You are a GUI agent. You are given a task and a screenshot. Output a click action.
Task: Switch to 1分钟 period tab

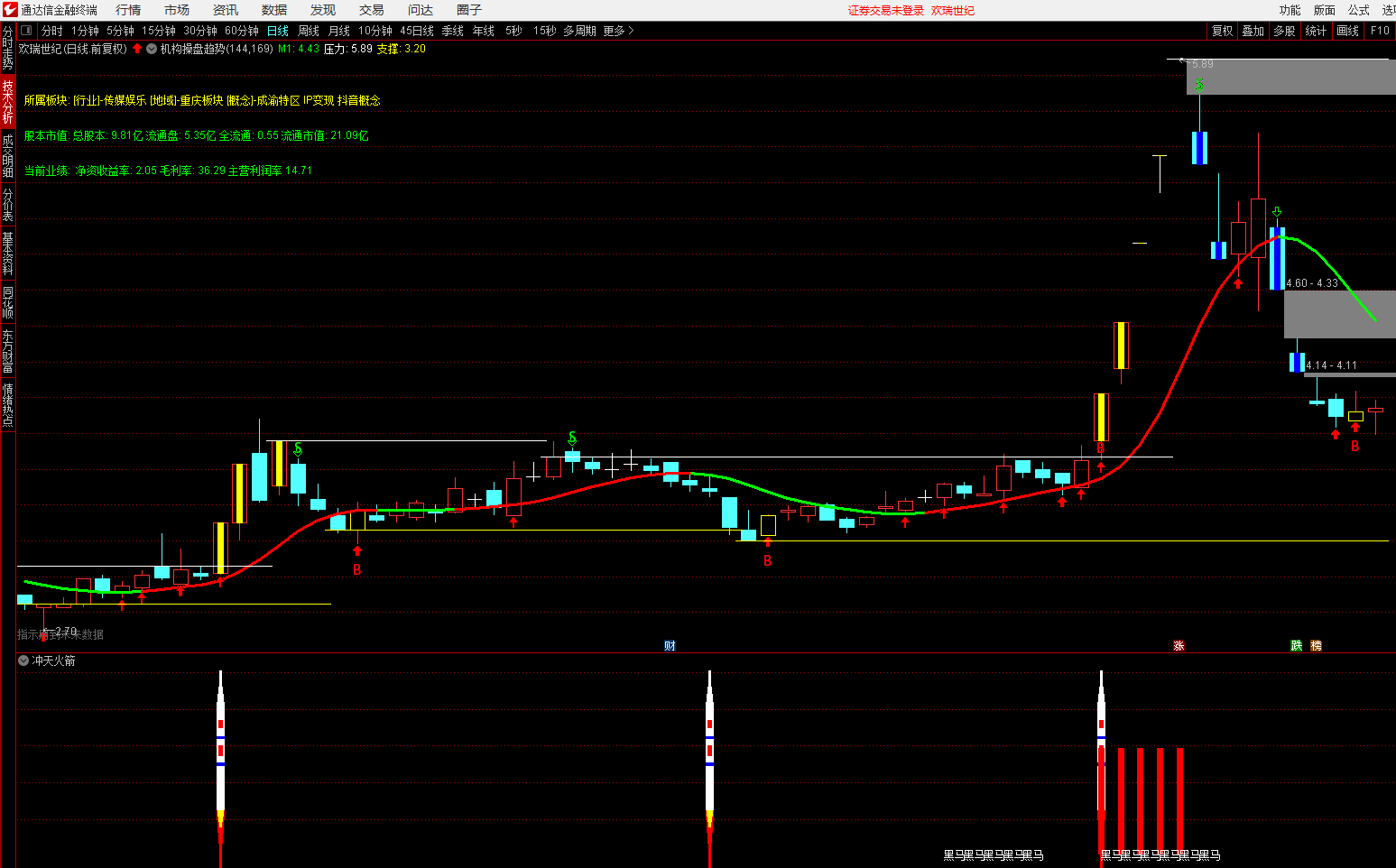point(86,31)
